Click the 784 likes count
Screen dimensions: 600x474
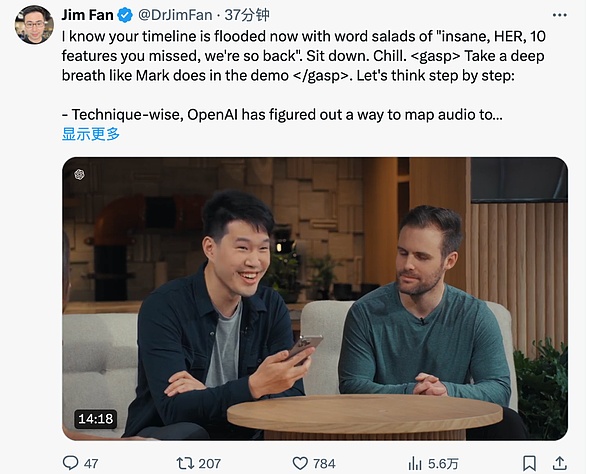click(324, 463)
